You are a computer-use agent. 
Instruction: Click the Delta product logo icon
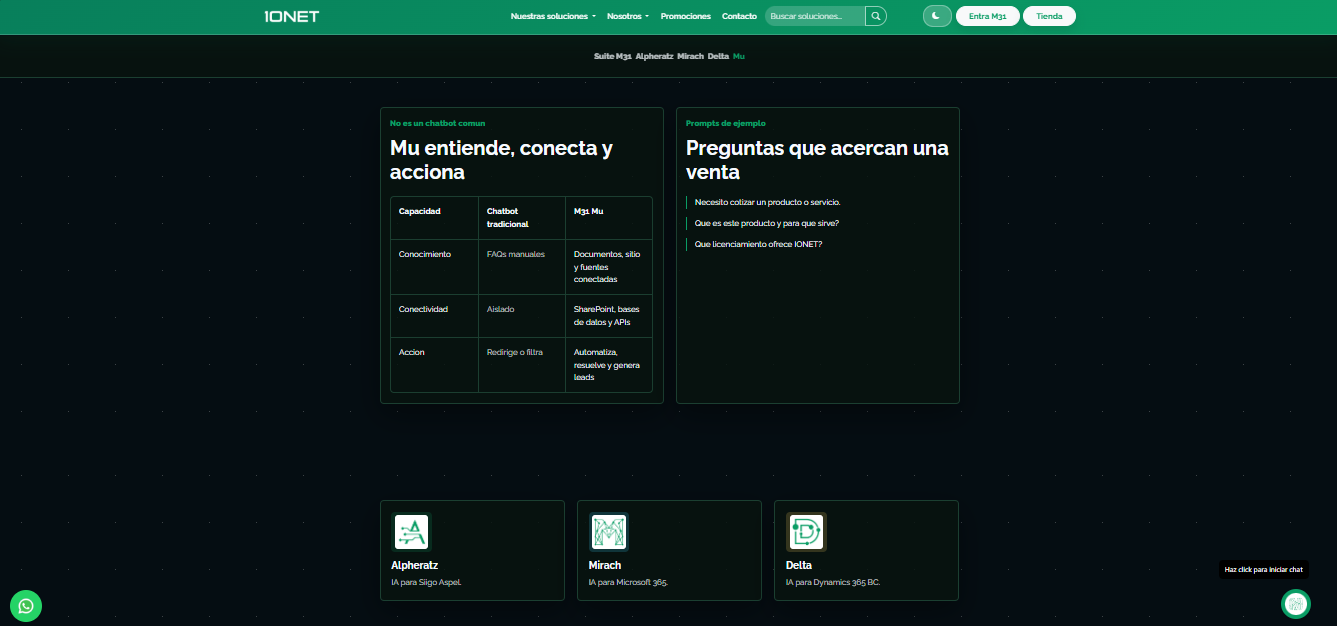tap(805, 532)
